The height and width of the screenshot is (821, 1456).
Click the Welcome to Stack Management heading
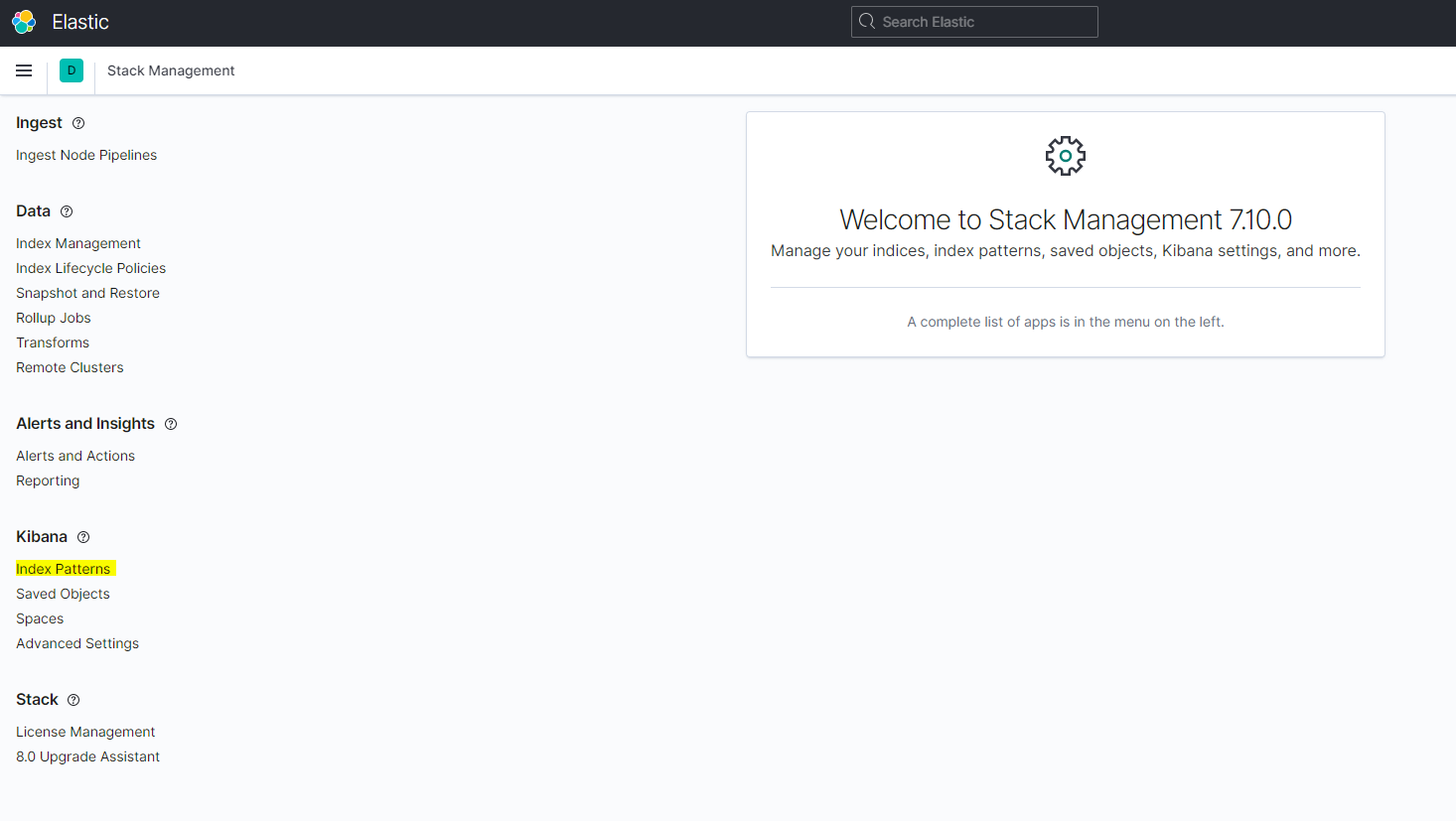(x=1066, y=219)
